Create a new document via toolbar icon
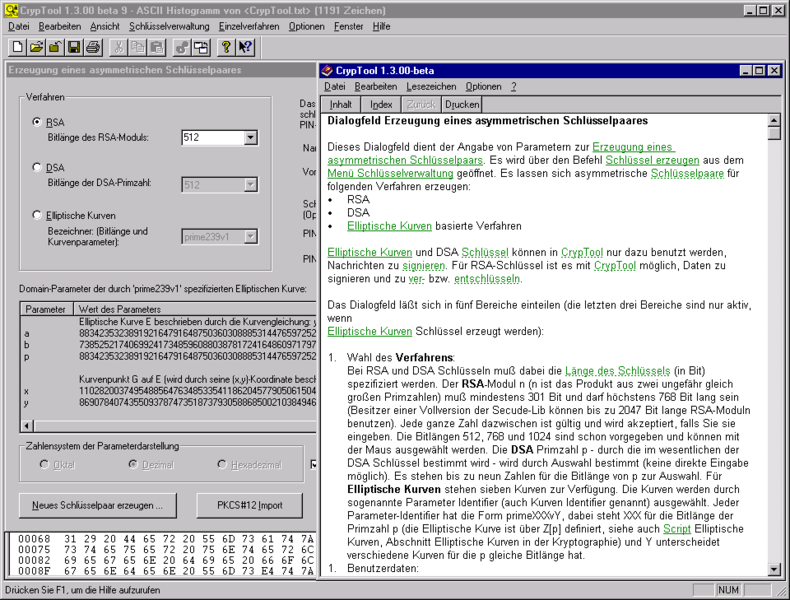 click(x=17, y=47)
